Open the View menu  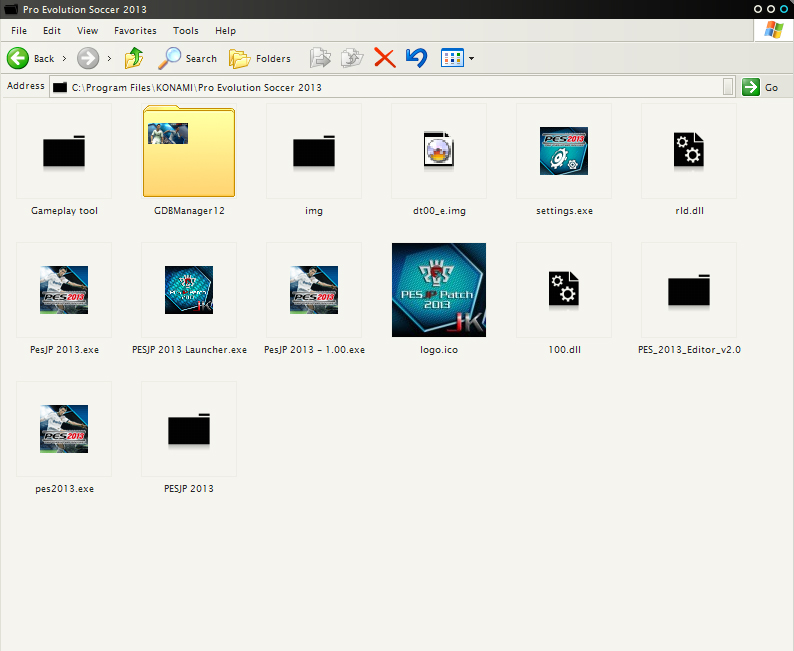click(88, 31)
